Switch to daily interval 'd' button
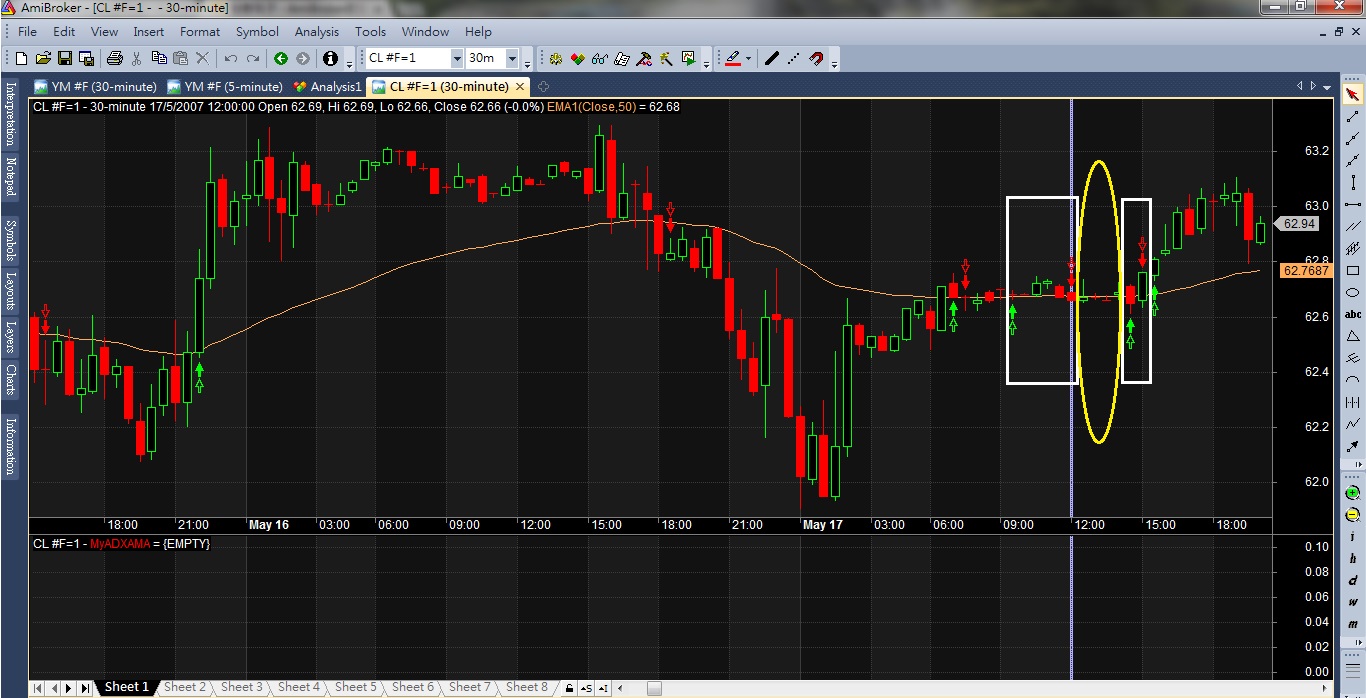The image size is (1366, 698). pyautogui.click(x=1353, y=581)
